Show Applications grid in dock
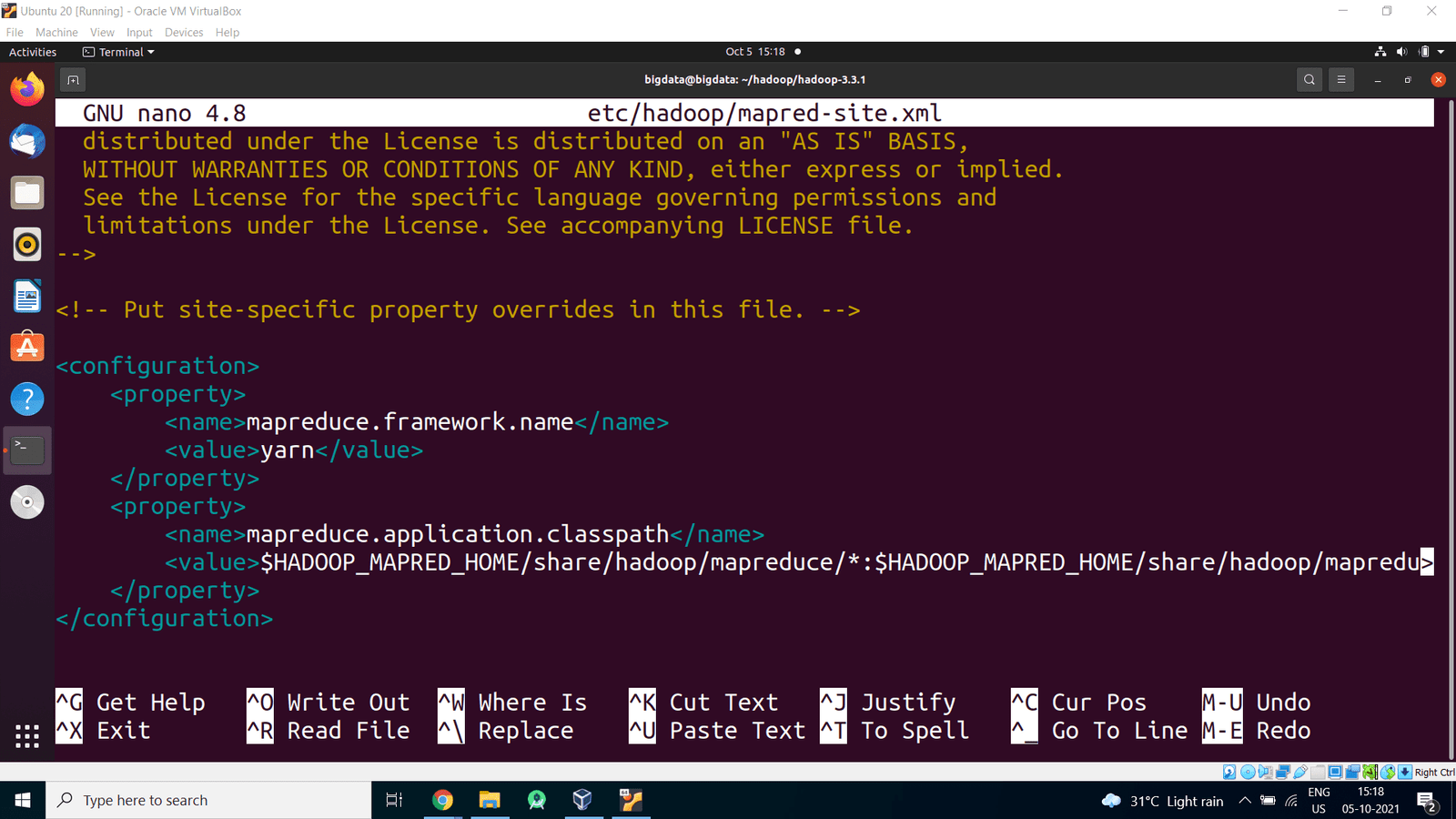The height and width of the screenshot is (819, 1456). click(27, 736)
